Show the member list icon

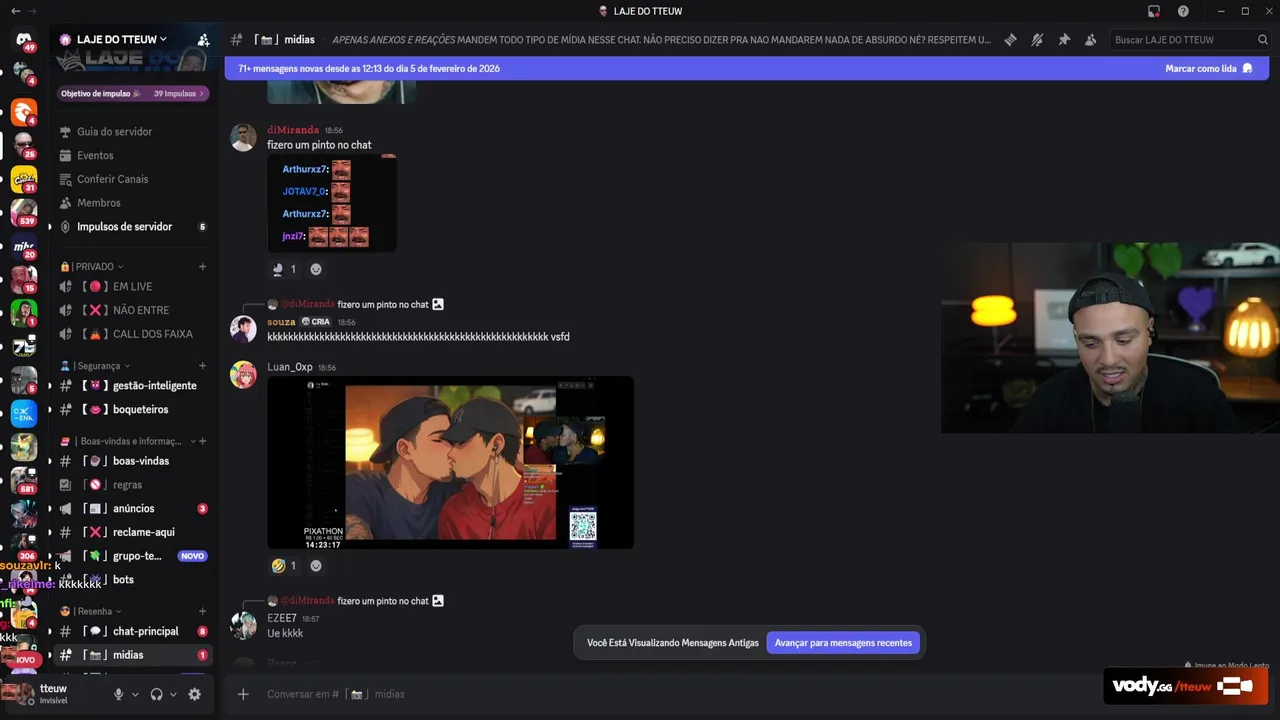click(1091, 40)
